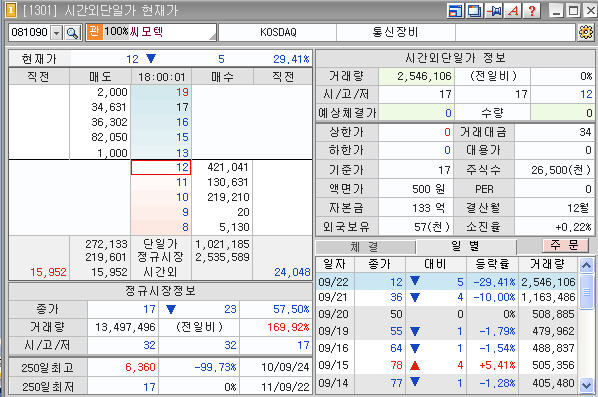598x397 pixels.
Task: Click the 매도 column header
Action: click(100, 77)
